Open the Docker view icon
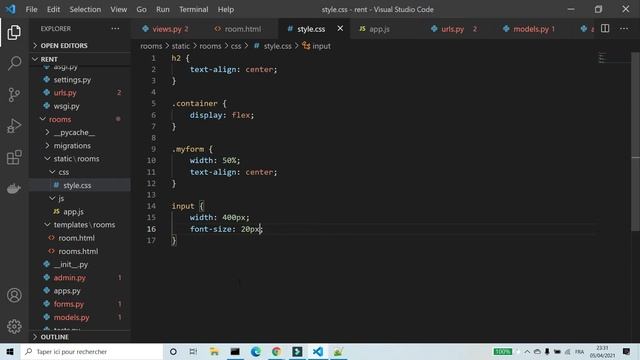The width and height of the screenshot is (640, 360). tap(14, 189)
